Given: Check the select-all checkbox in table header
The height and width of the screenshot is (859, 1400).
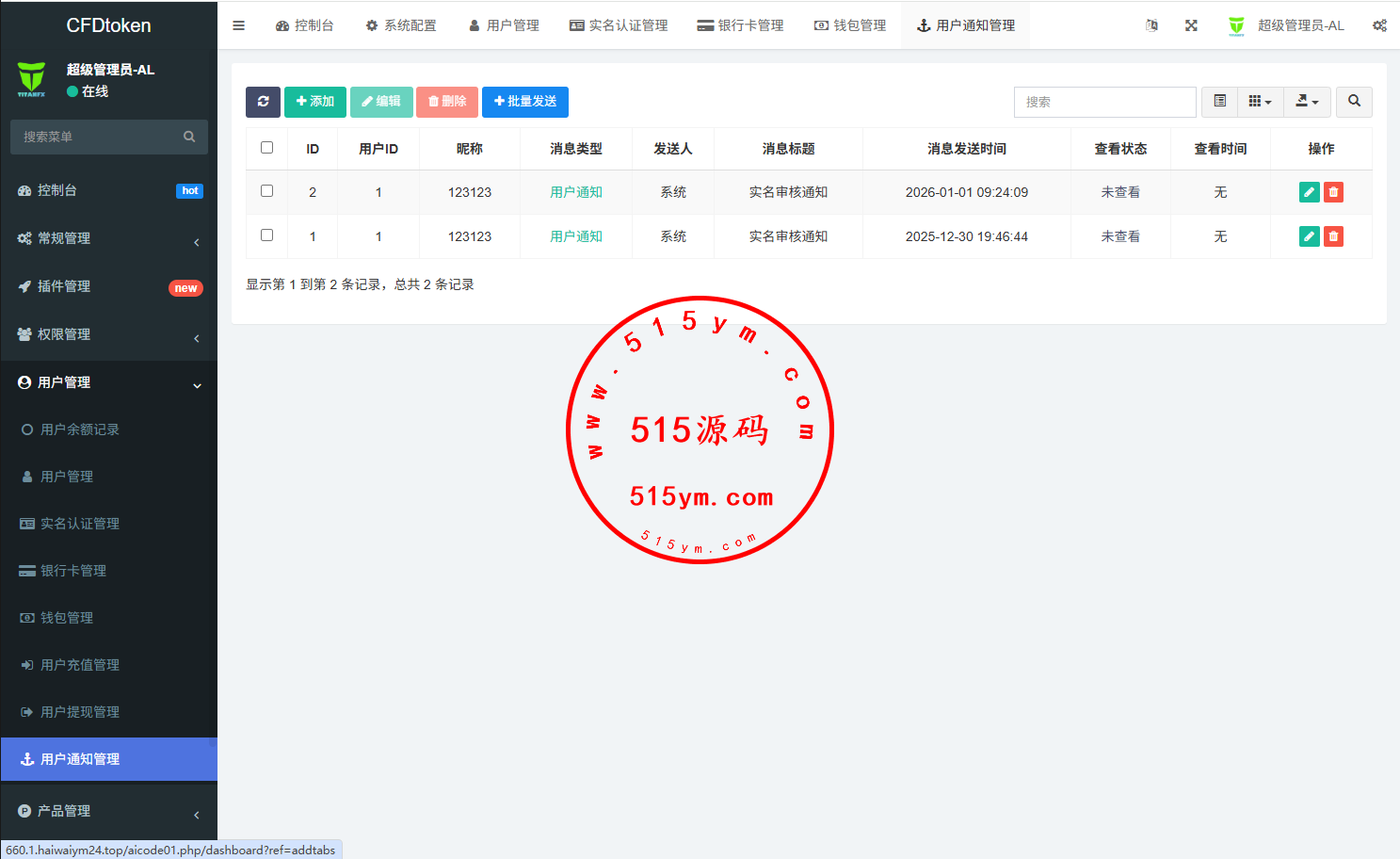Looking at the screenshot, I should (267, 148).
